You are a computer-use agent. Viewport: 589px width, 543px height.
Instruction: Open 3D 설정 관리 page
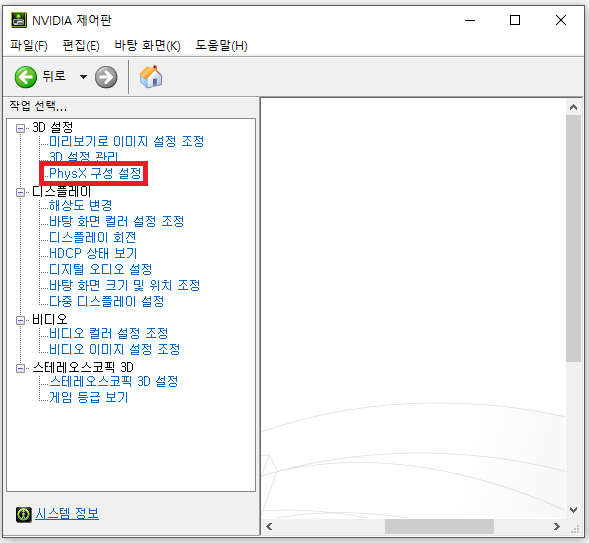tap(84, 156)
